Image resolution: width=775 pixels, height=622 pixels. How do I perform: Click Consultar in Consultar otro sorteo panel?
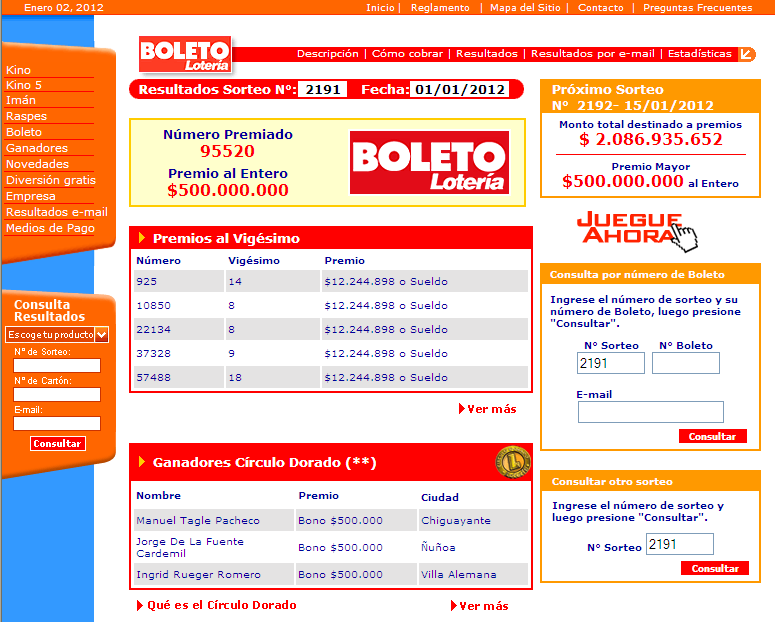click(715, 568)
